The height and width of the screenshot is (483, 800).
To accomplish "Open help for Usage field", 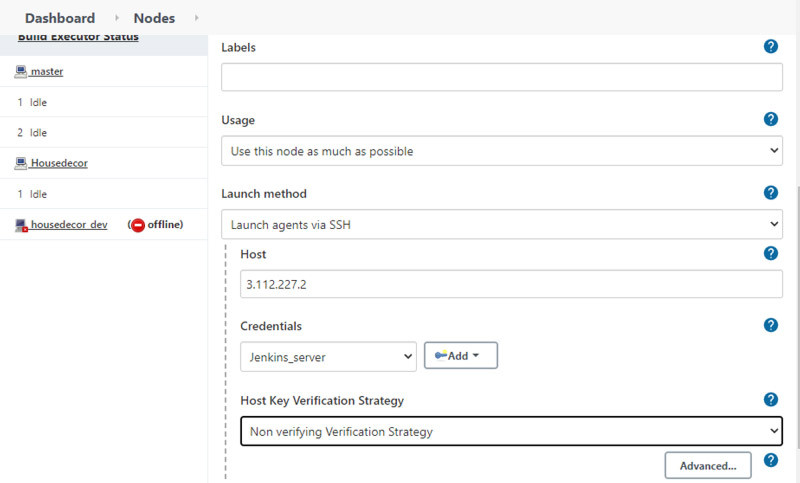I will [x=770, y=119].
